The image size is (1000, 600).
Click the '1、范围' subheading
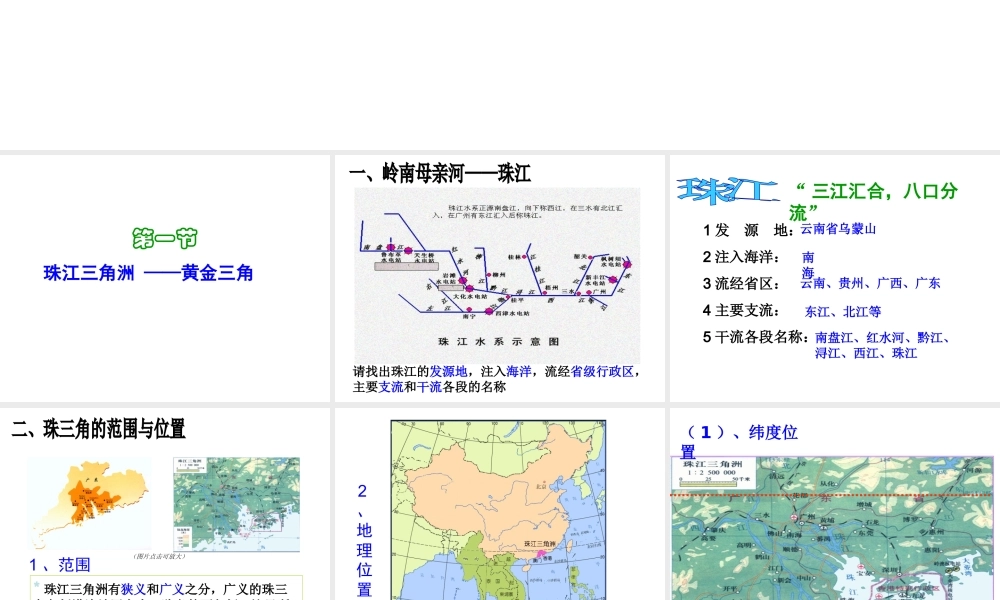tap(60, 565)
